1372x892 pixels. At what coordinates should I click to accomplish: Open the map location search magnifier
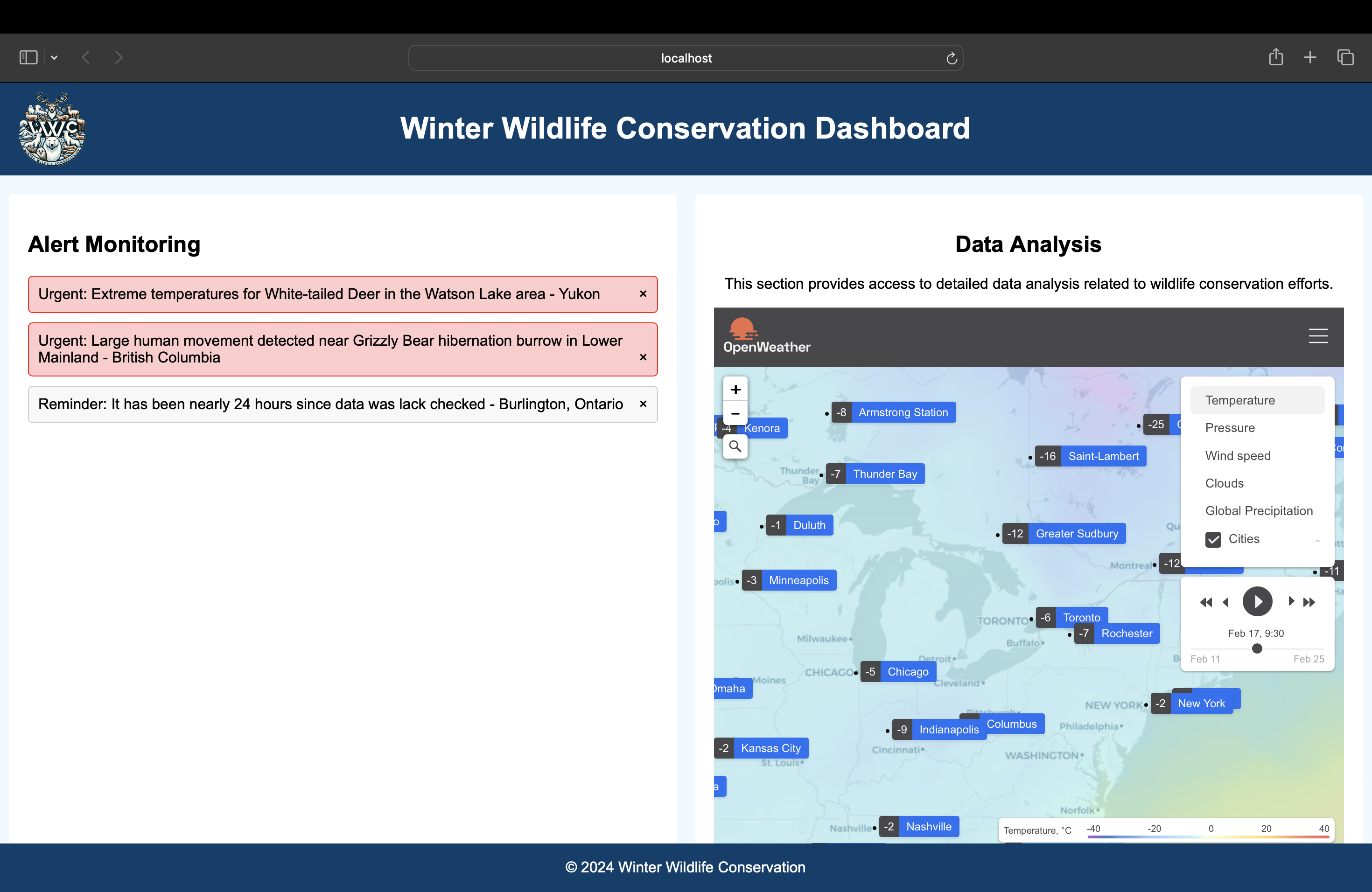click(735, 446)
